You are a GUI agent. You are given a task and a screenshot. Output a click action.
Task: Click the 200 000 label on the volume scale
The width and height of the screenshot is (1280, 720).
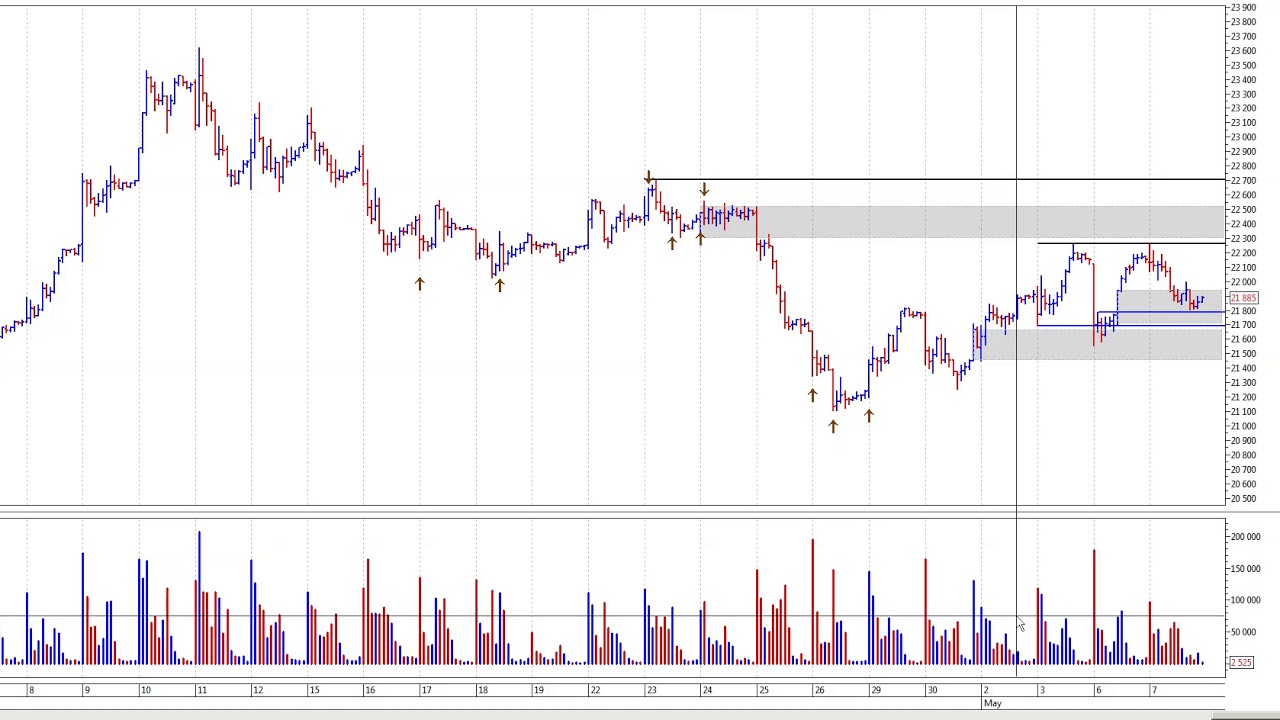pyautogui.click(x=1245, y=537)
